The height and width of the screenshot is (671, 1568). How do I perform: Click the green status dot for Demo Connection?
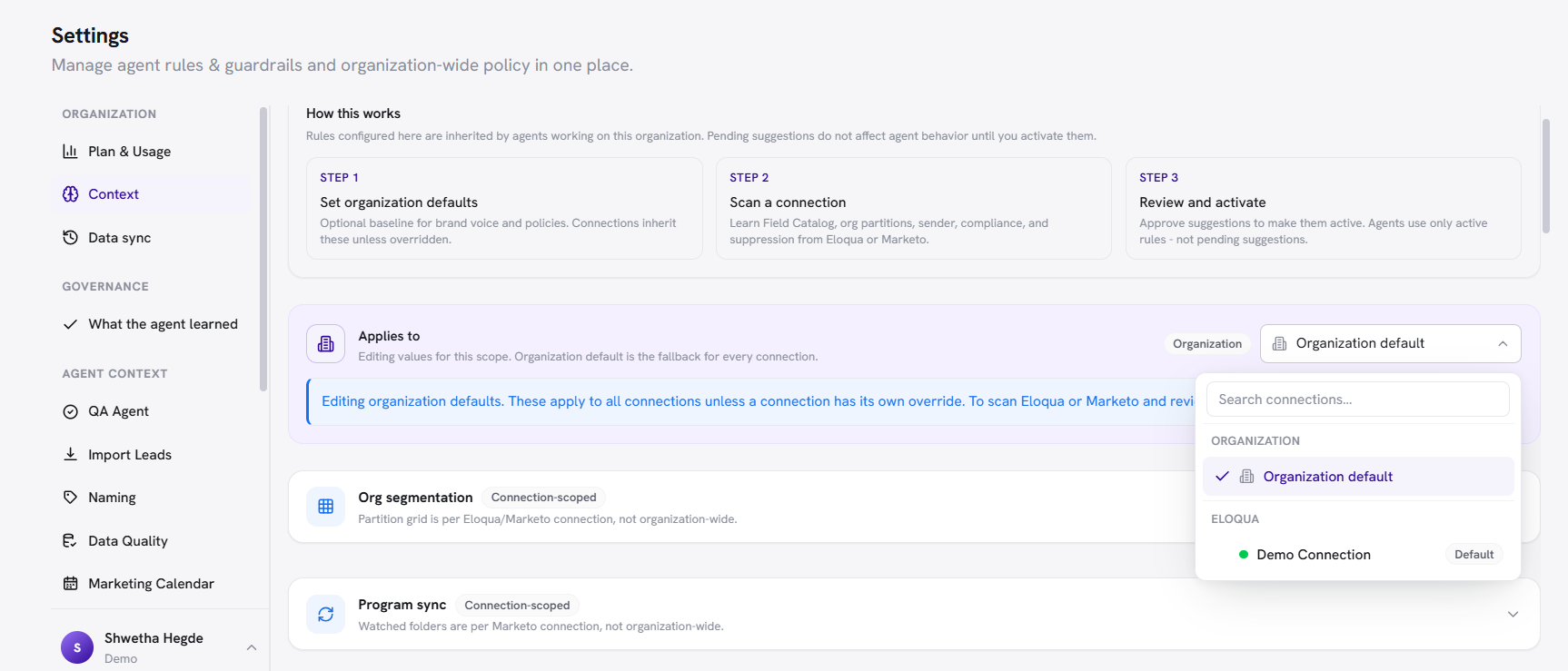tap(1244, 555)
